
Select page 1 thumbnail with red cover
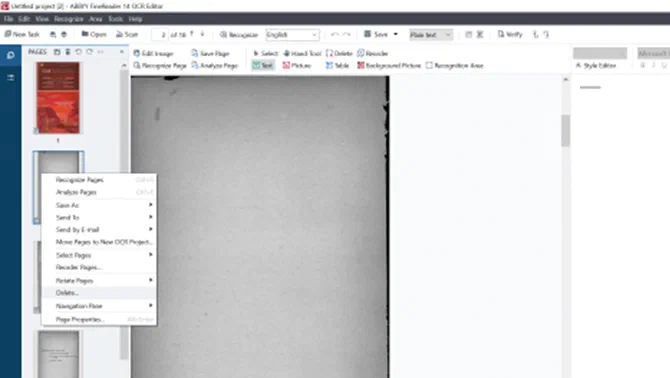pos(58,98)
